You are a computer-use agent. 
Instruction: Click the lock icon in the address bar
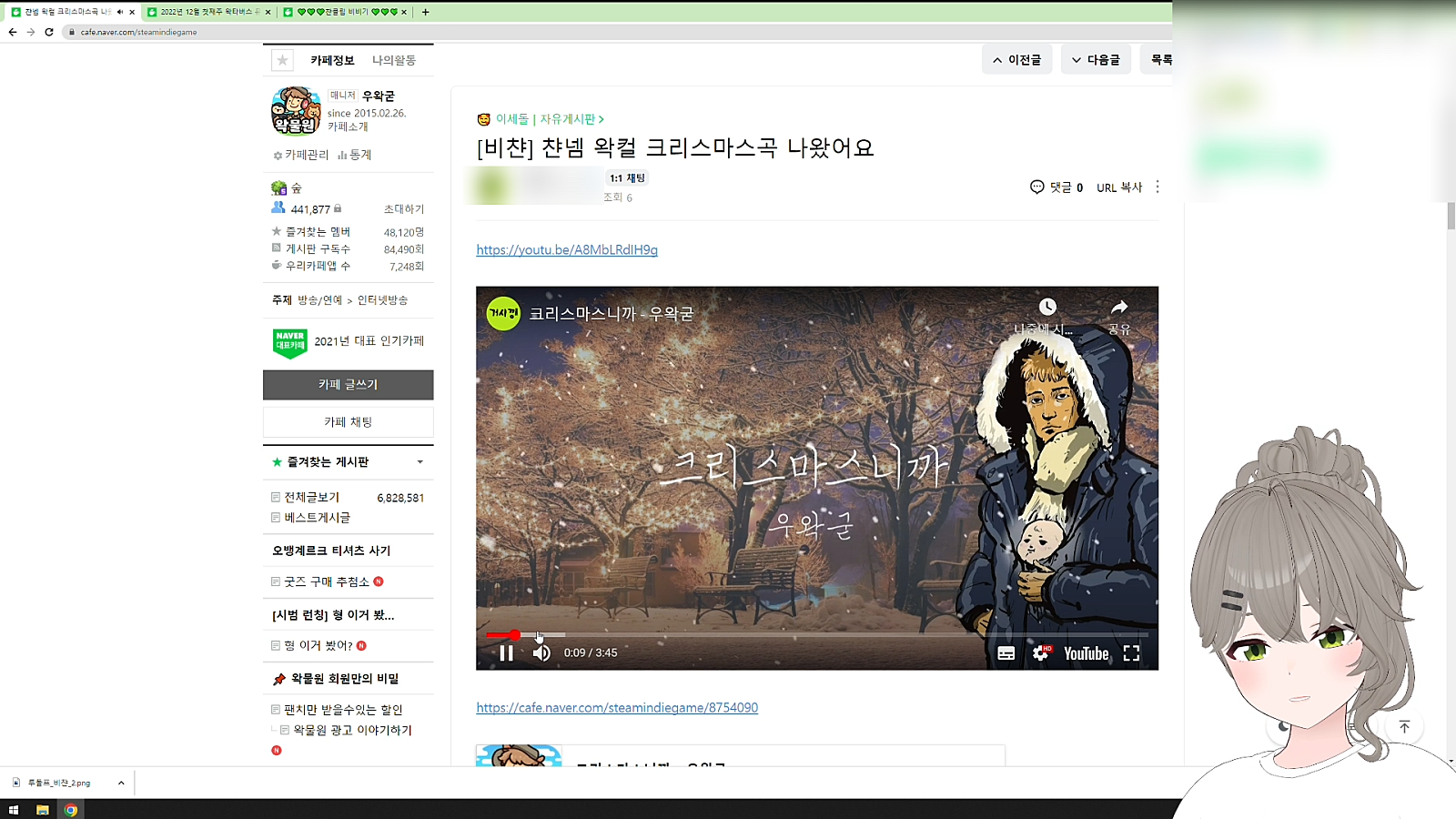(x=71, y=32)
